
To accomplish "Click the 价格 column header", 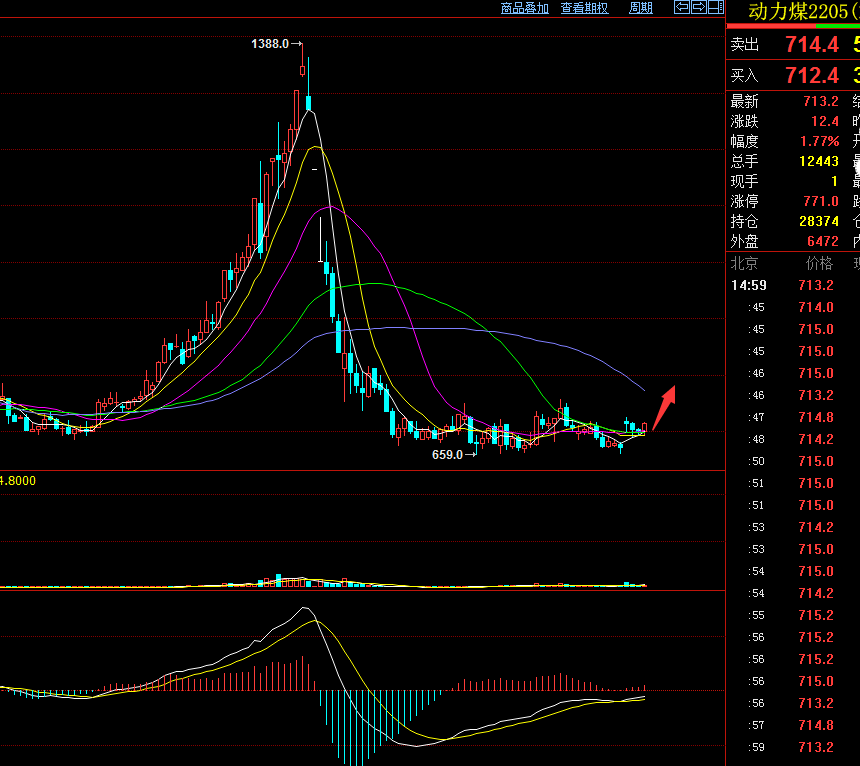I will (819, 264).
